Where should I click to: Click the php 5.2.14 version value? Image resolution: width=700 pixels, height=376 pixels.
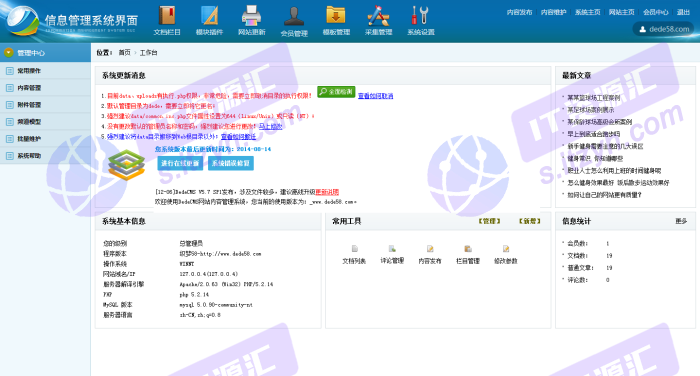[x=194, y=294]
